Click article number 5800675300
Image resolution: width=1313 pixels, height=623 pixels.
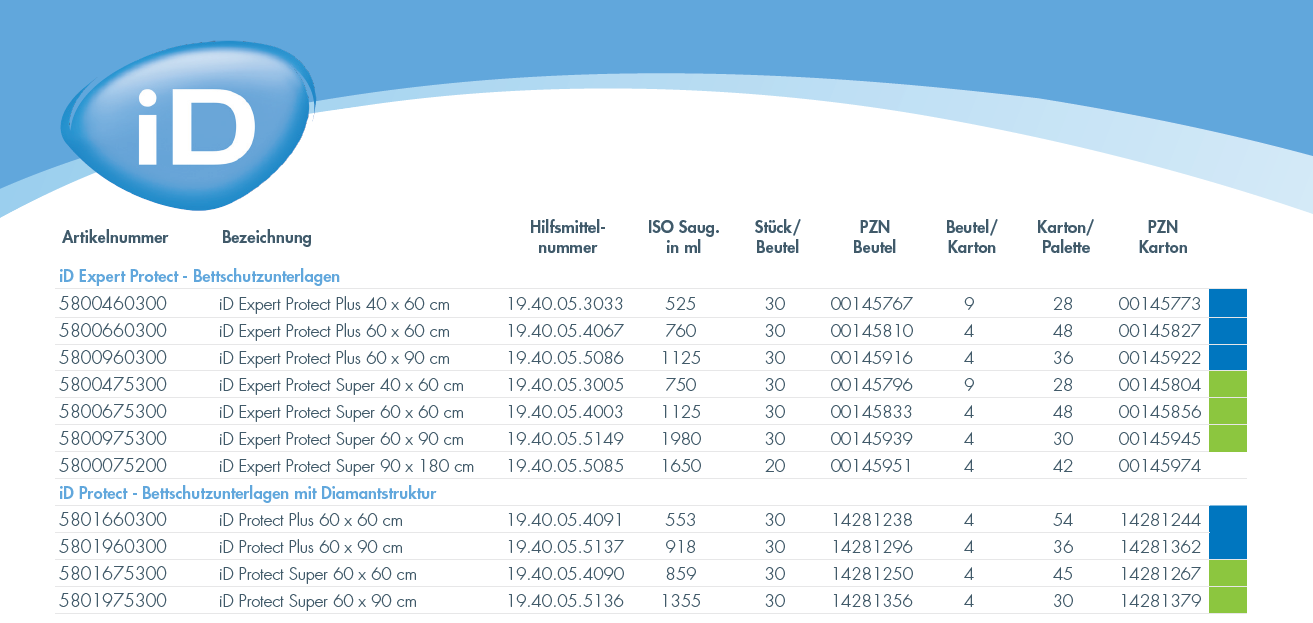click(113, 411)
